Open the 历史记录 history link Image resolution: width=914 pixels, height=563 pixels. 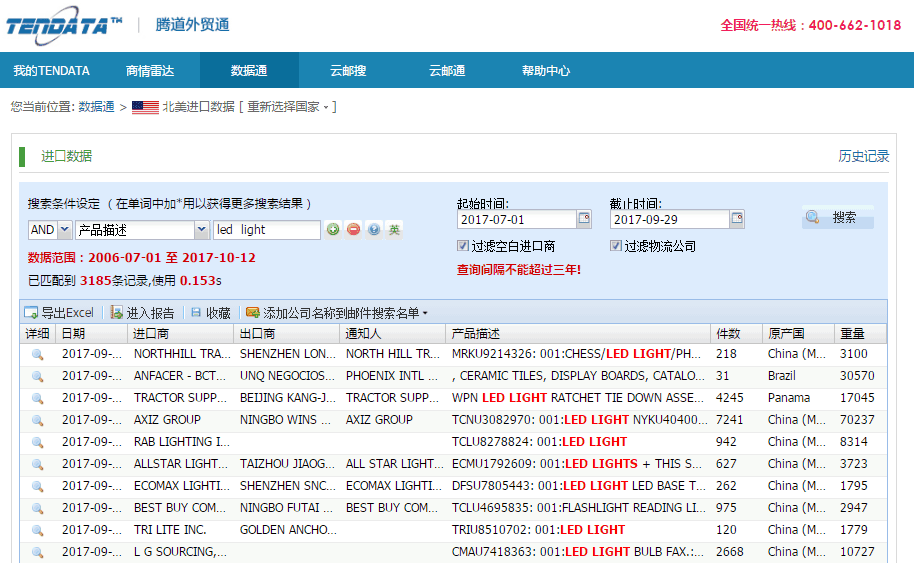click(863, 156)
